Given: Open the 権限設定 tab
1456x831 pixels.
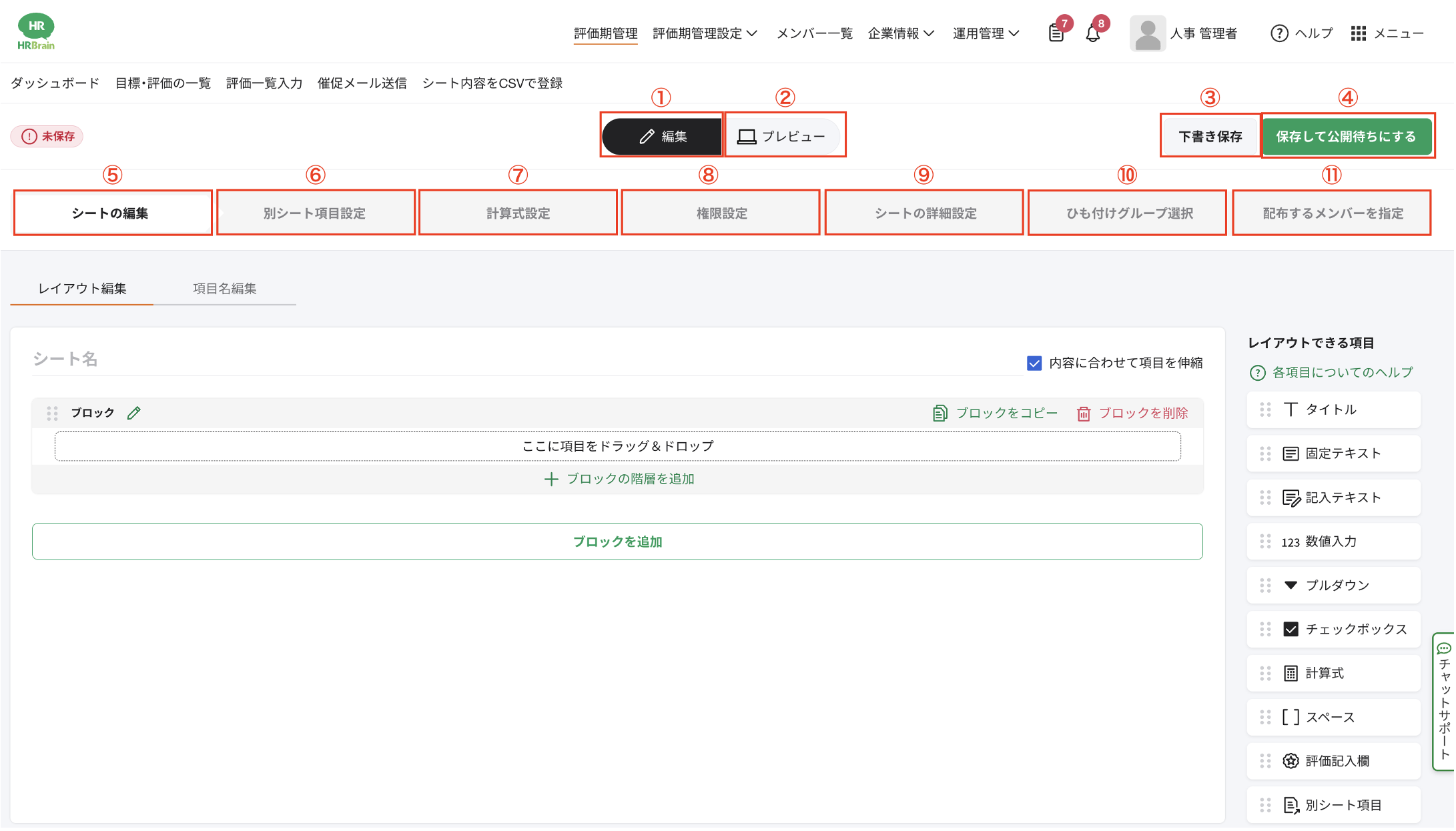Looking at the screenshot, I should coord(721,213).
